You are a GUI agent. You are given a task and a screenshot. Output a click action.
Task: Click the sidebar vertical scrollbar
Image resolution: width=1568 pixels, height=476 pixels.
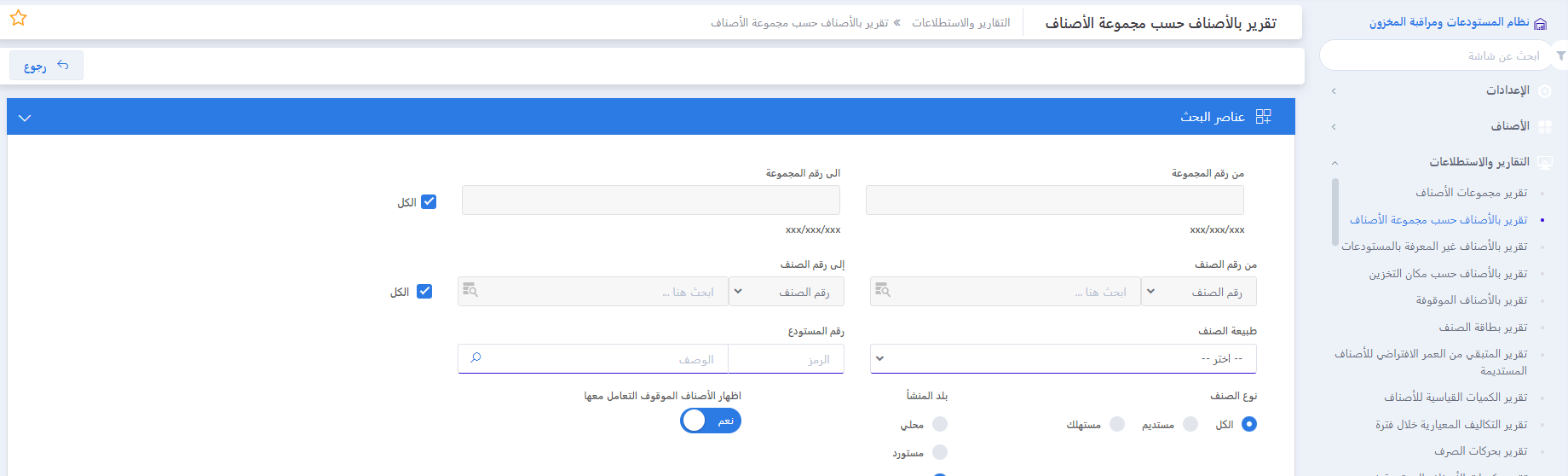[x=1335, y=213]
